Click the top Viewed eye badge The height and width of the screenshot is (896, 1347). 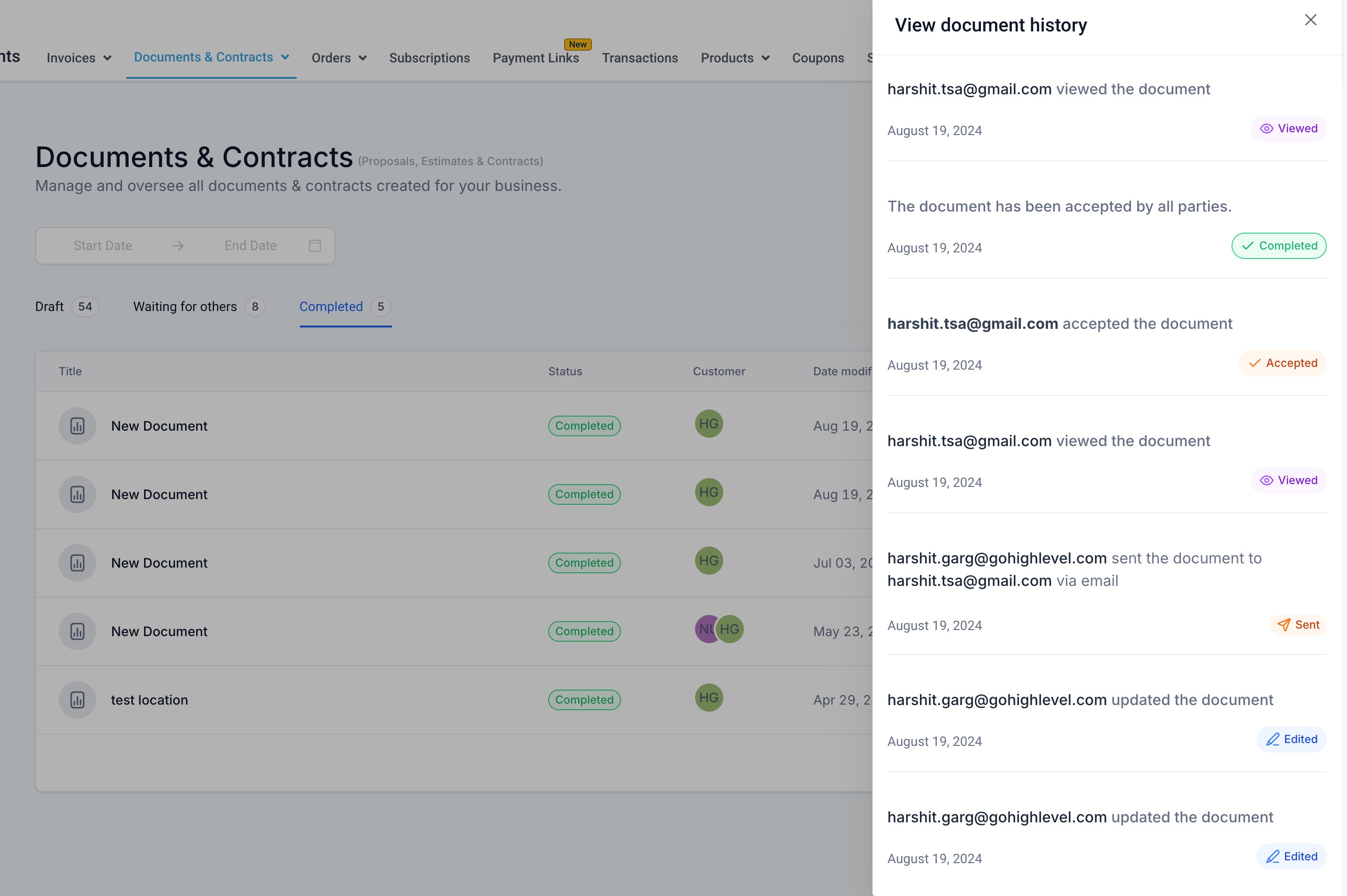click(x=1289, y=129)
